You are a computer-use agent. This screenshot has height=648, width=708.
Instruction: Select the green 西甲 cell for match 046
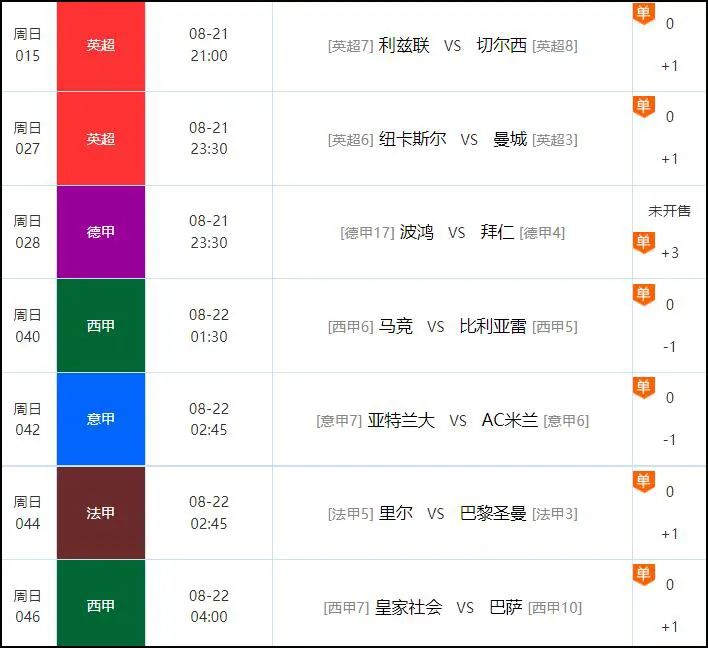click(101, 603)
